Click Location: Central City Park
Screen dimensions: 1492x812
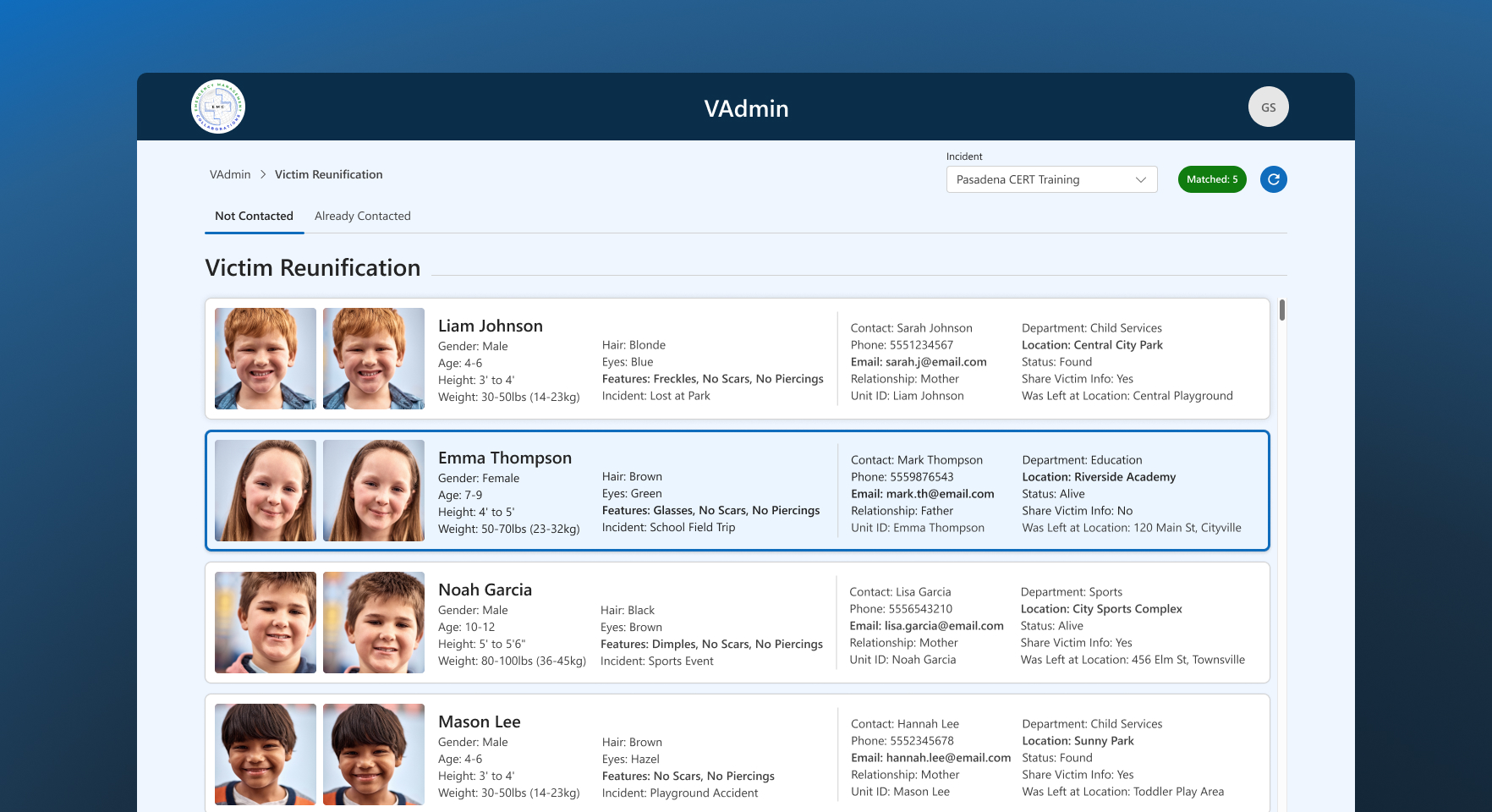tap(1092, 345)
